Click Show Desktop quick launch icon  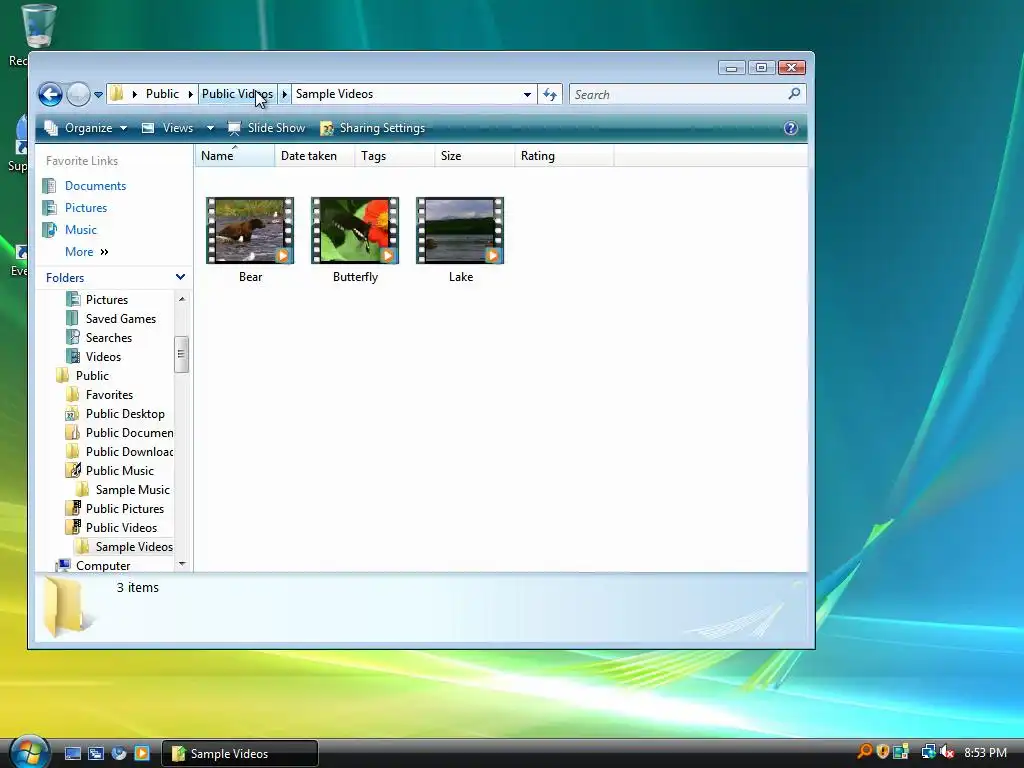[x=72, y=753]
